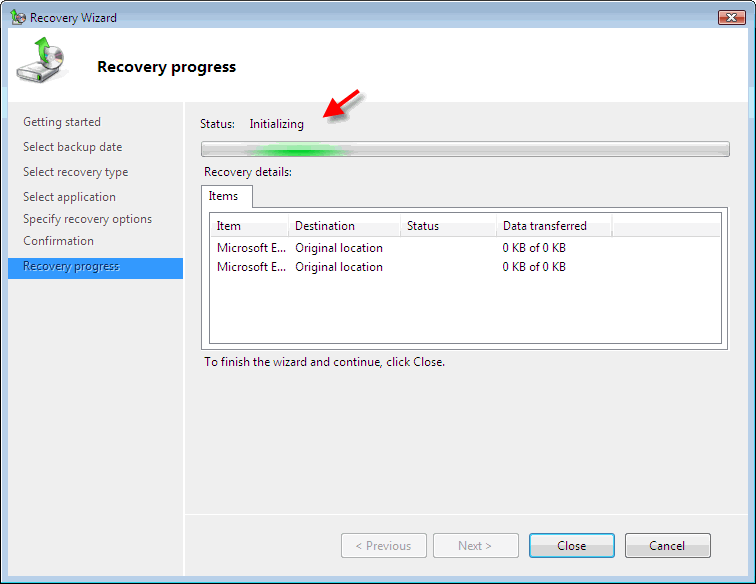Click first row's Original location cell
The width and height of the screenshot is (756, 584).
tap(339, 248)
